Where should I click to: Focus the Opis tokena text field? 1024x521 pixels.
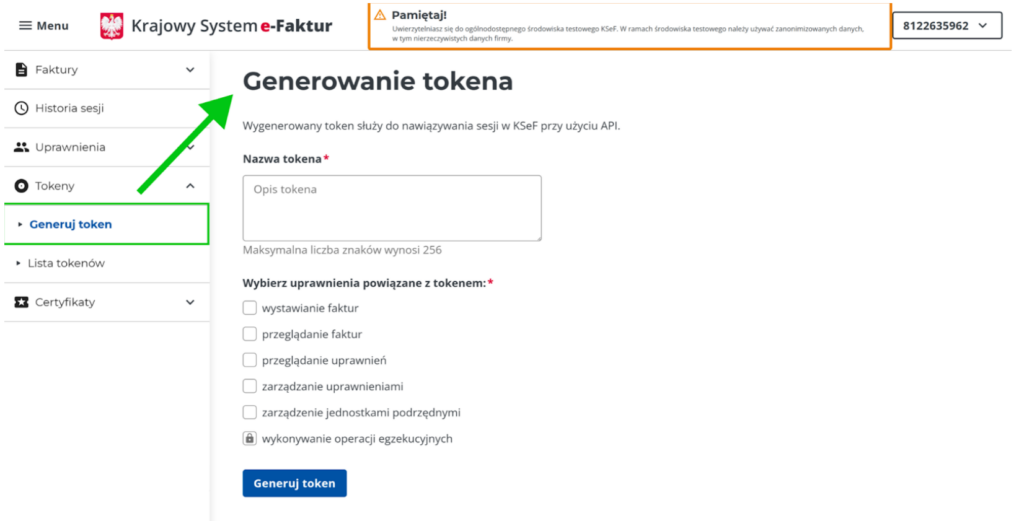tap(392, 208)
